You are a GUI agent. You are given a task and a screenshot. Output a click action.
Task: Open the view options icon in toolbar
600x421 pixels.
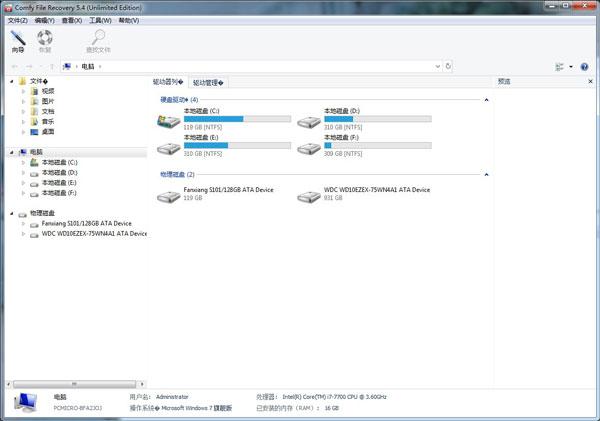tap(559, 67)
